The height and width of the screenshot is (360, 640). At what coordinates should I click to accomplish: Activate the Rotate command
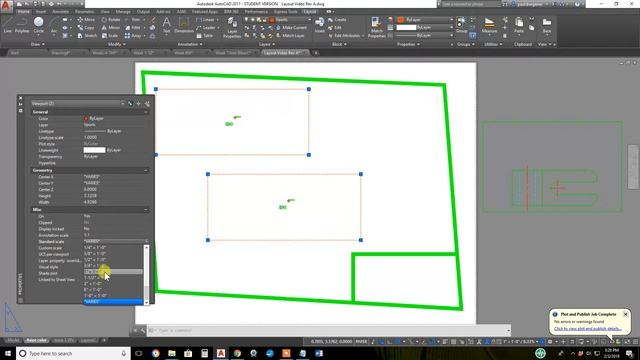[111, 20]
